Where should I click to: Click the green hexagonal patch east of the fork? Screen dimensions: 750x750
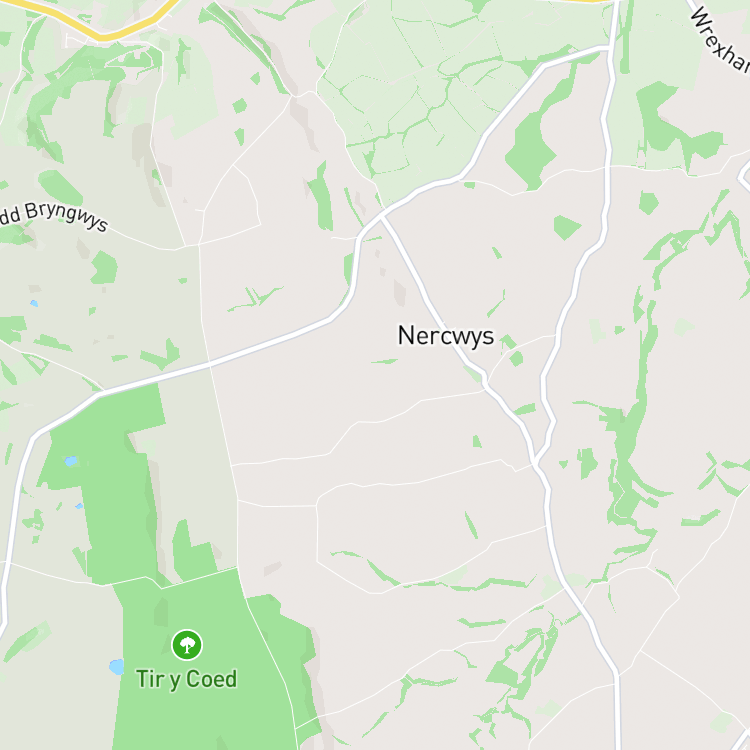566,228
